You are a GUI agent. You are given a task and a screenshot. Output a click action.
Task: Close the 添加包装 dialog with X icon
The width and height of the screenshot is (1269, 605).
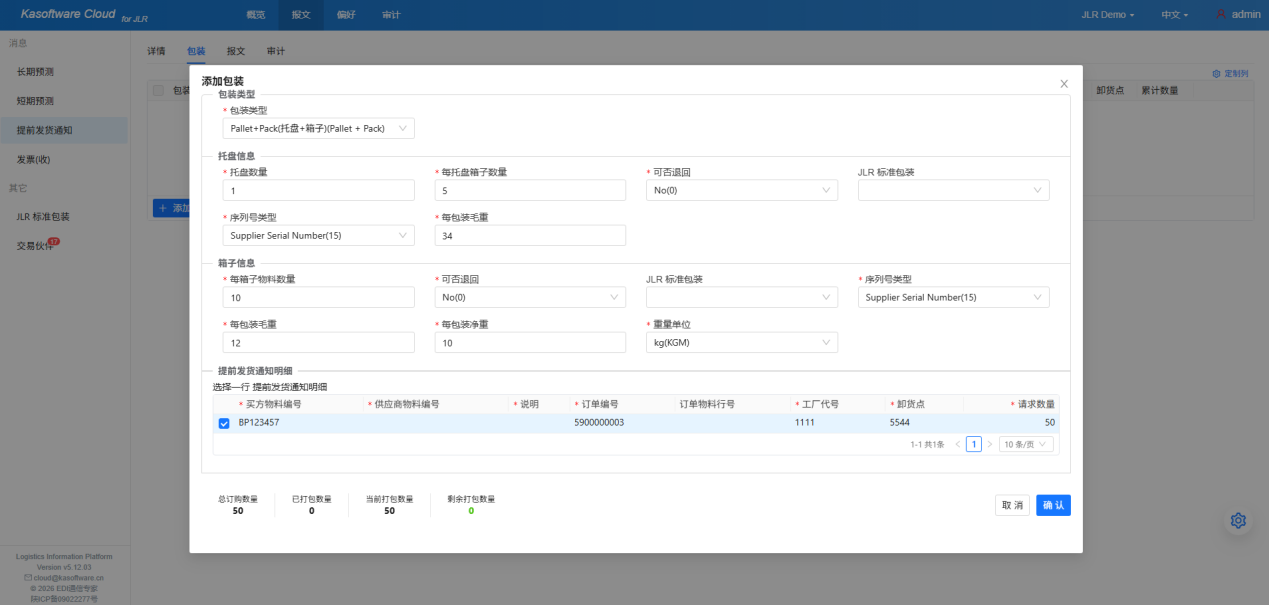[x=1064, y=84]
